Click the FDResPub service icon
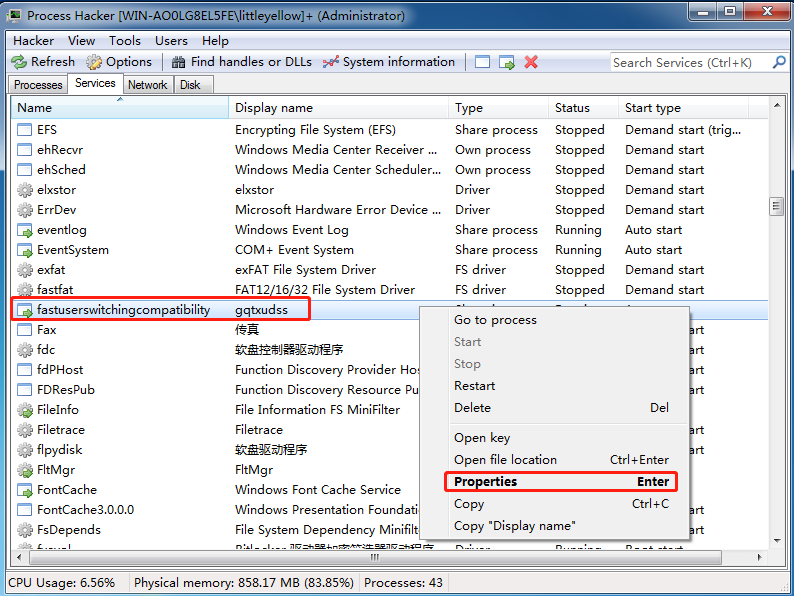Viewport: 794px width, 596px height. (x=25, y=390)
